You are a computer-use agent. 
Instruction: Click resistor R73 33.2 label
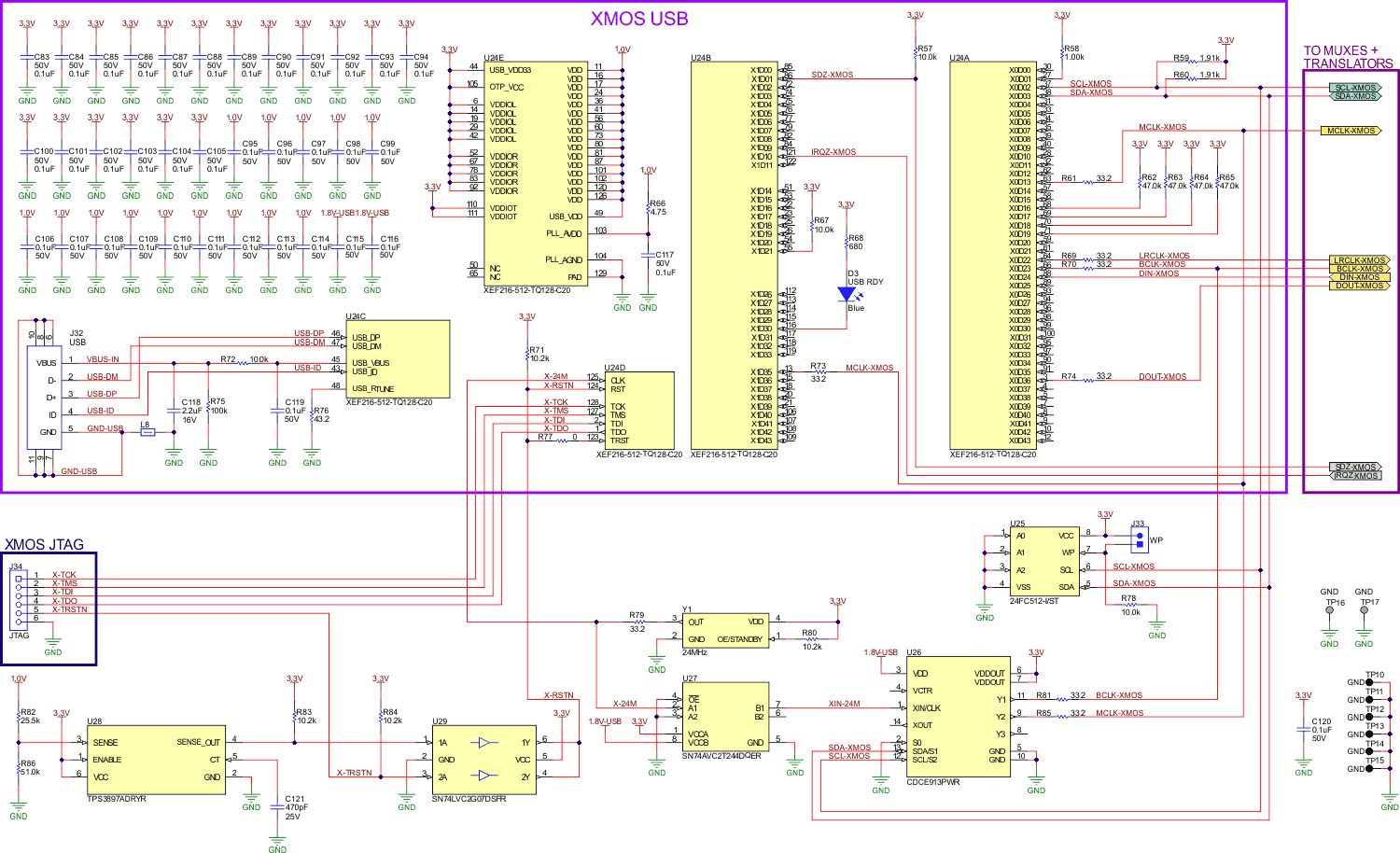(819, 372)
